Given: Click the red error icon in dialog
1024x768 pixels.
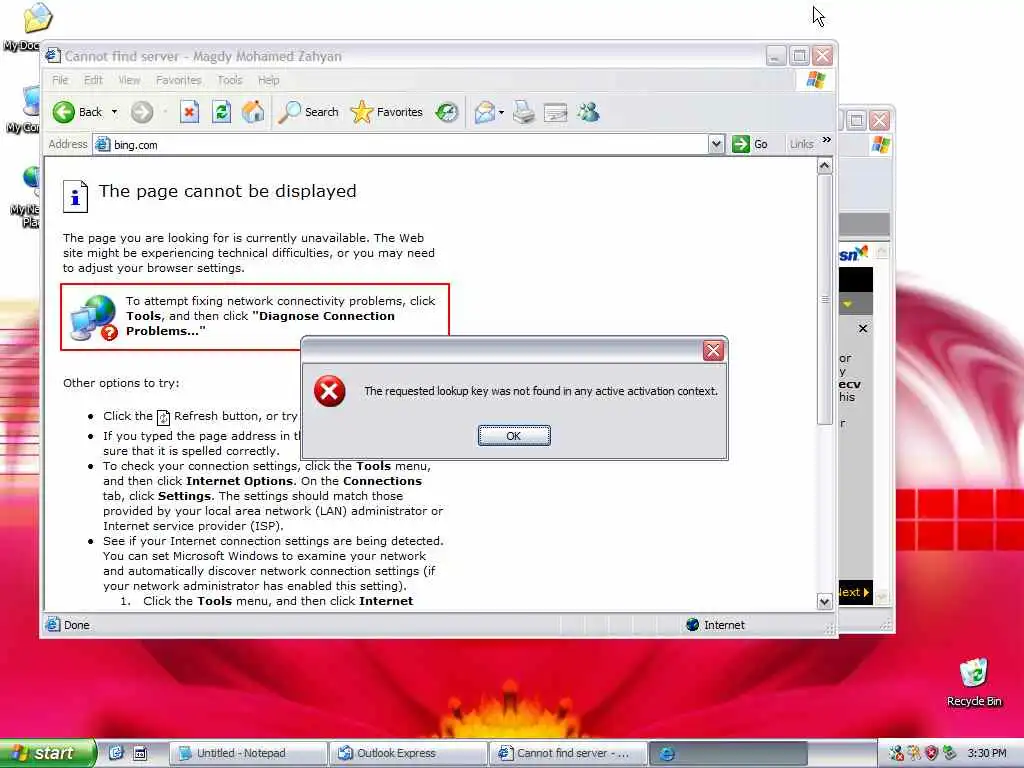Looking at the screenshot, I should pyautogui.click(x=330, y=391).
